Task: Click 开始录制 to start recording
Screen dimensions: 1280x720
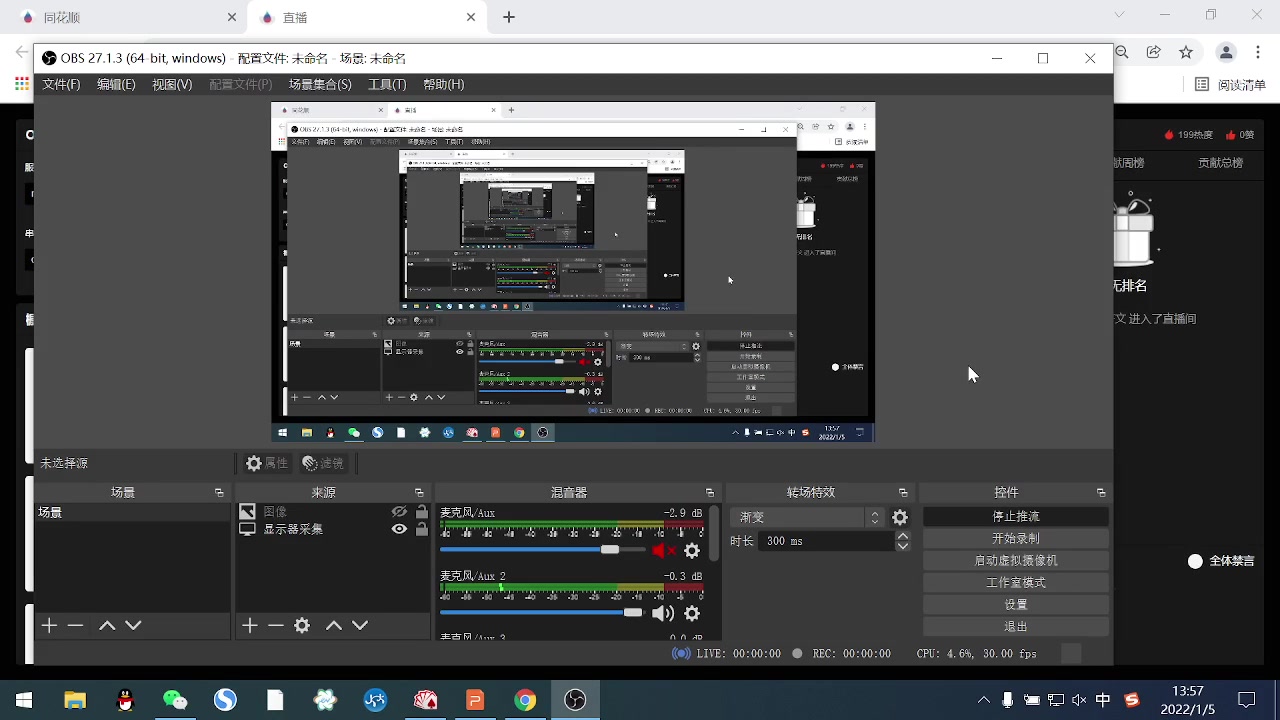Action: point(1015,539)
